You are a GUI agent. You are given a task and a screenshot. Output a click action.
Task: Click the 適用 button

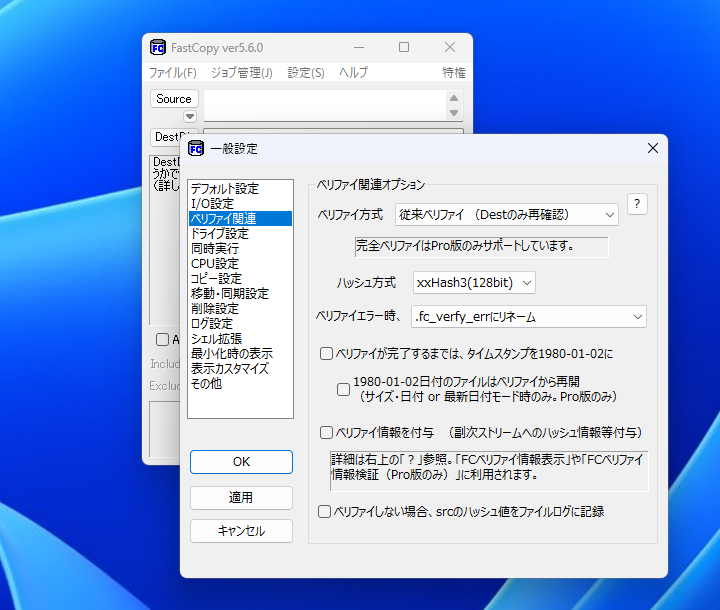point(241,497)
